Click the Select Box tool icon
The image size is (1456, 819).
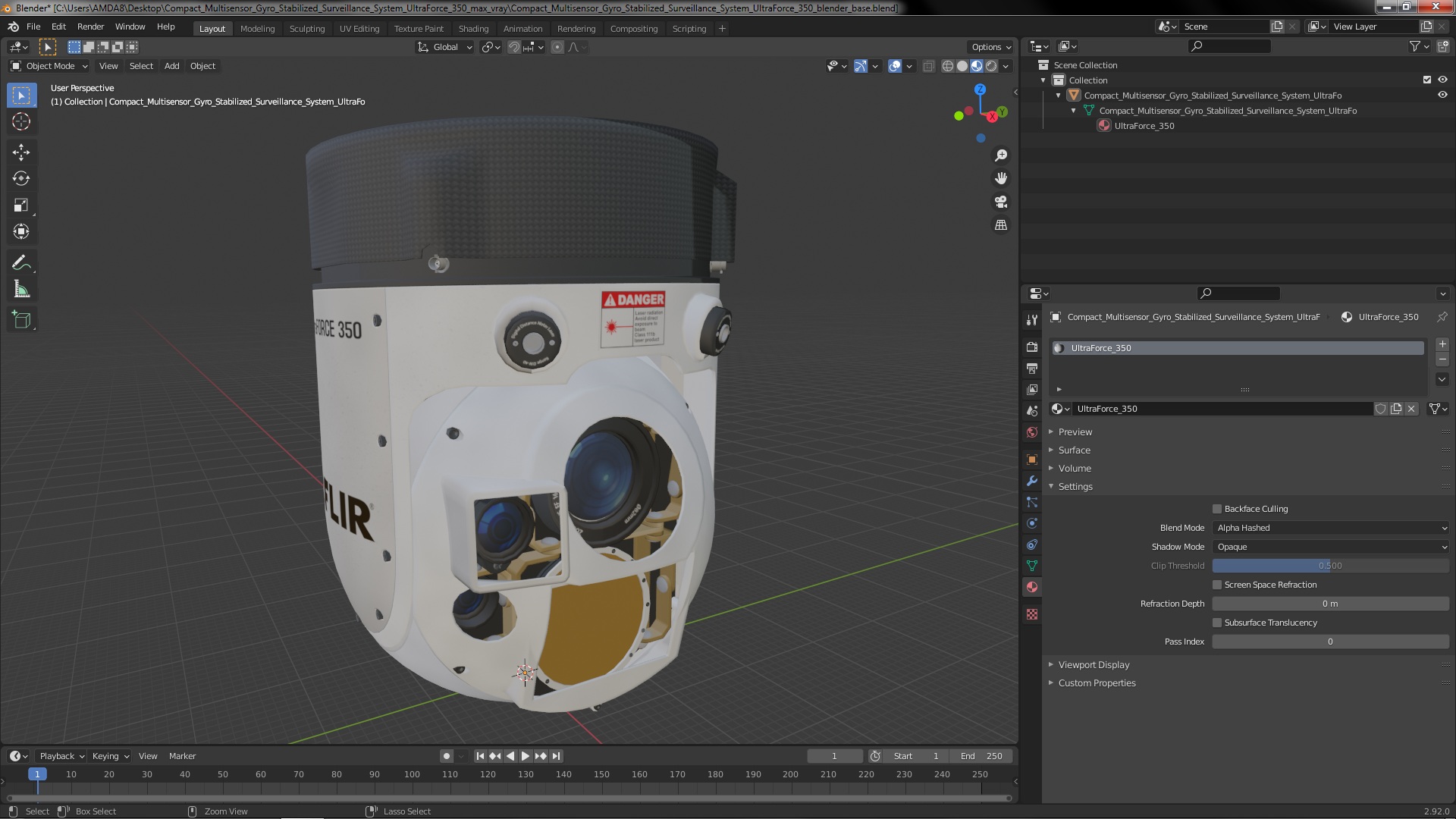point(21,96)
